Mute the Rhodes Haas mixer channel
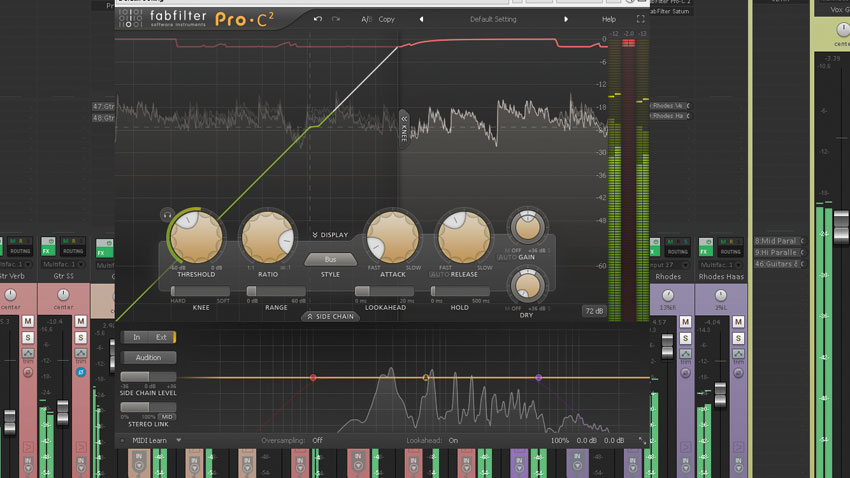This screenshot has width=850, height=478. click(738, 322)
